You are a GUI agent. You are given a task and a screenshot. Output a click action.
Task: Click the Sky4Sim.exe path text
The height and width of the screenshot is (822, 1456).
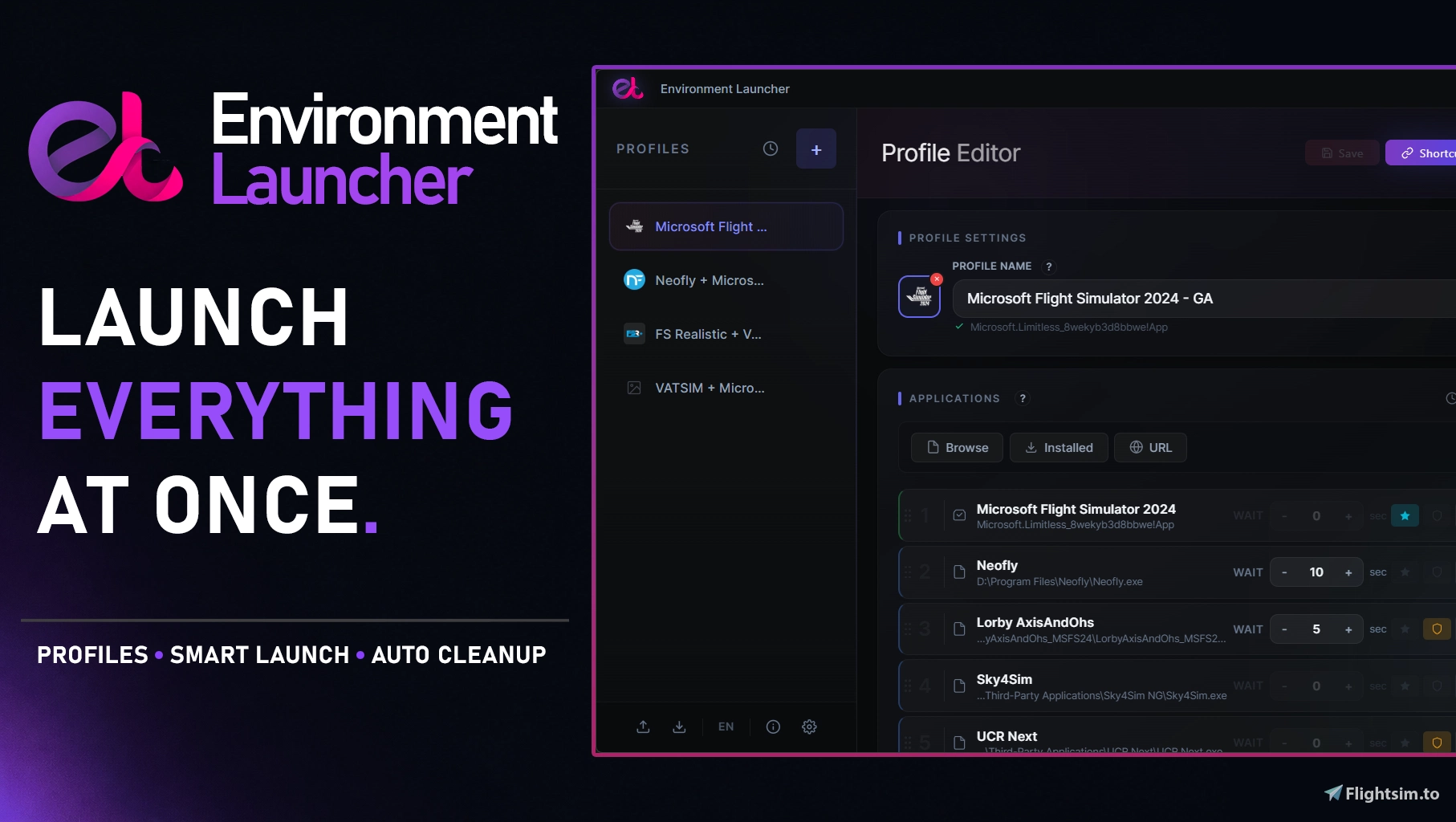[1101, 696]
